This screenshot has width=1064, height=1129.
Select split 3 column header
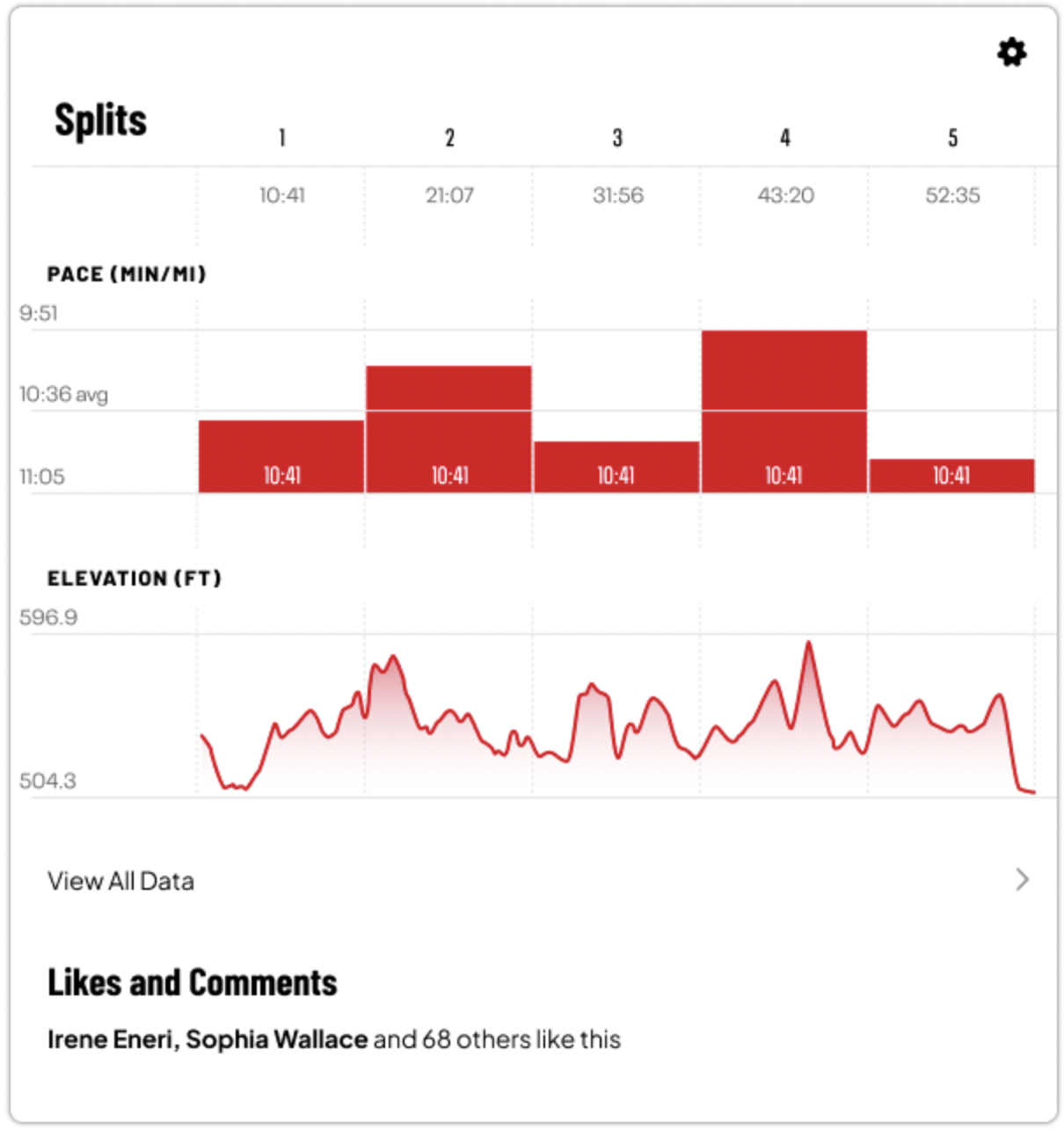point(617,138)
